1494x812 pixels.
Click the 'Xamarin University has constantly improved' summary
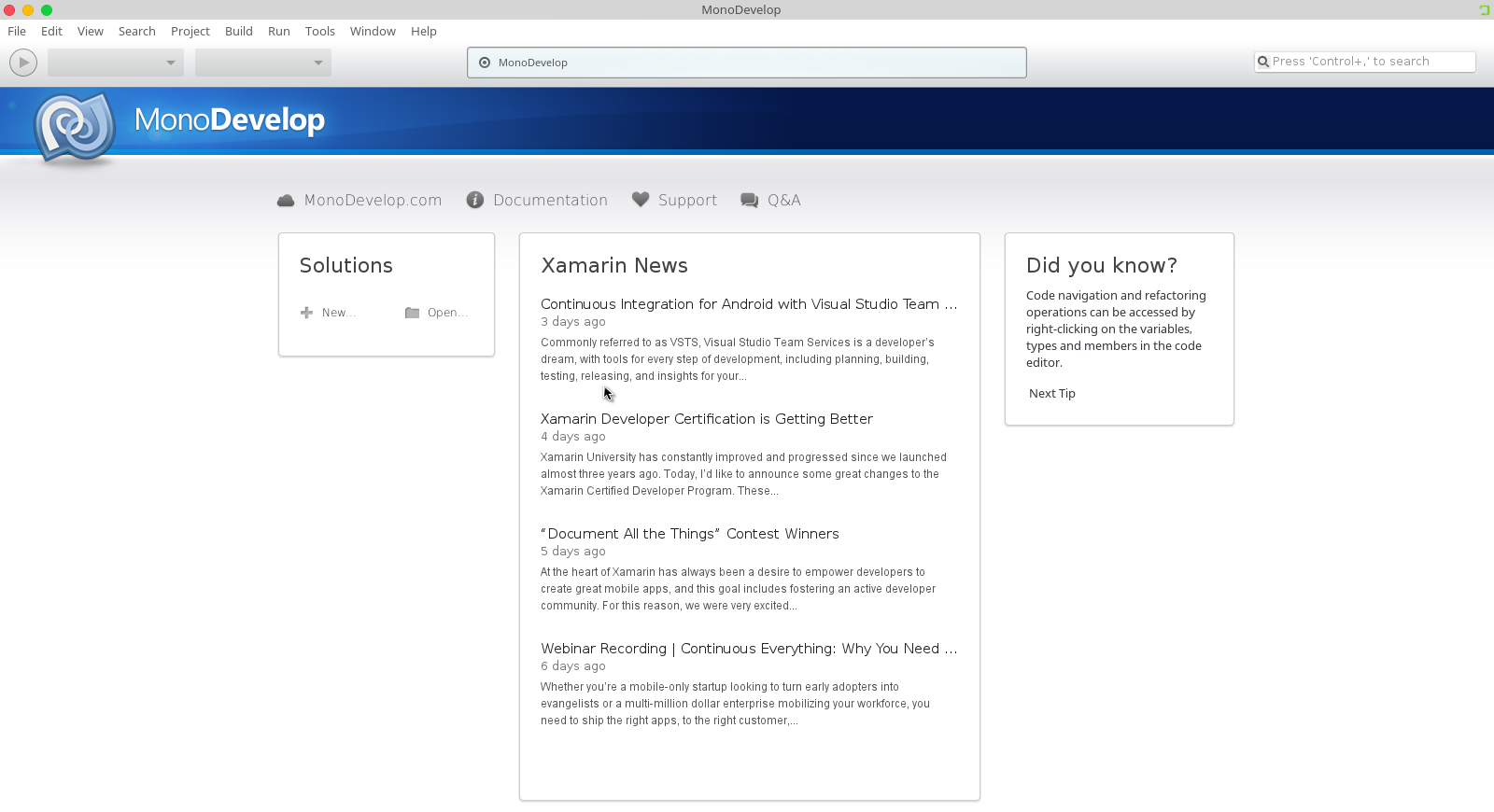pos(743,474)
